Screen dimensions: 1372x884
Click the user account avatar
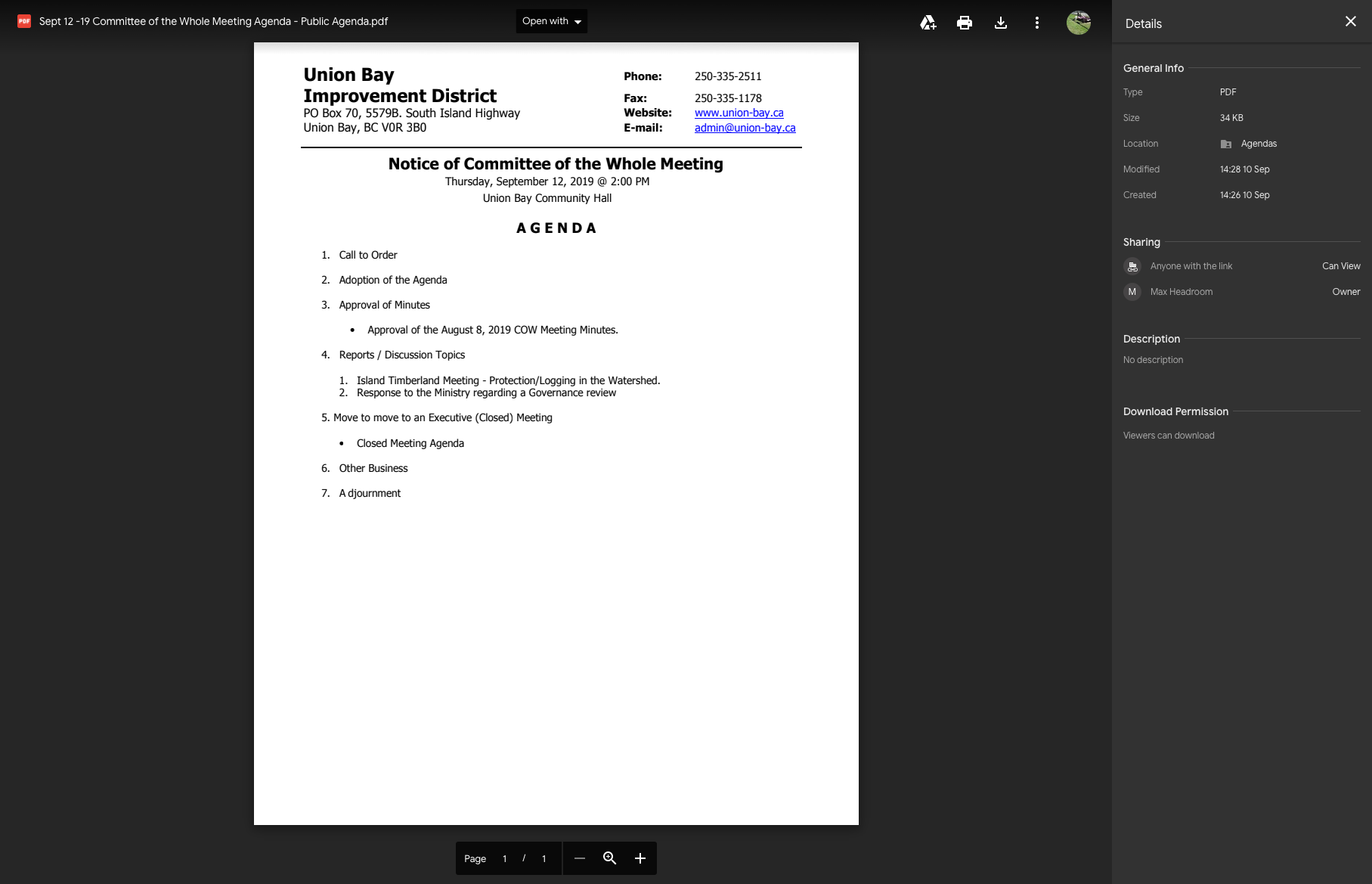[x=1078, y=23]
